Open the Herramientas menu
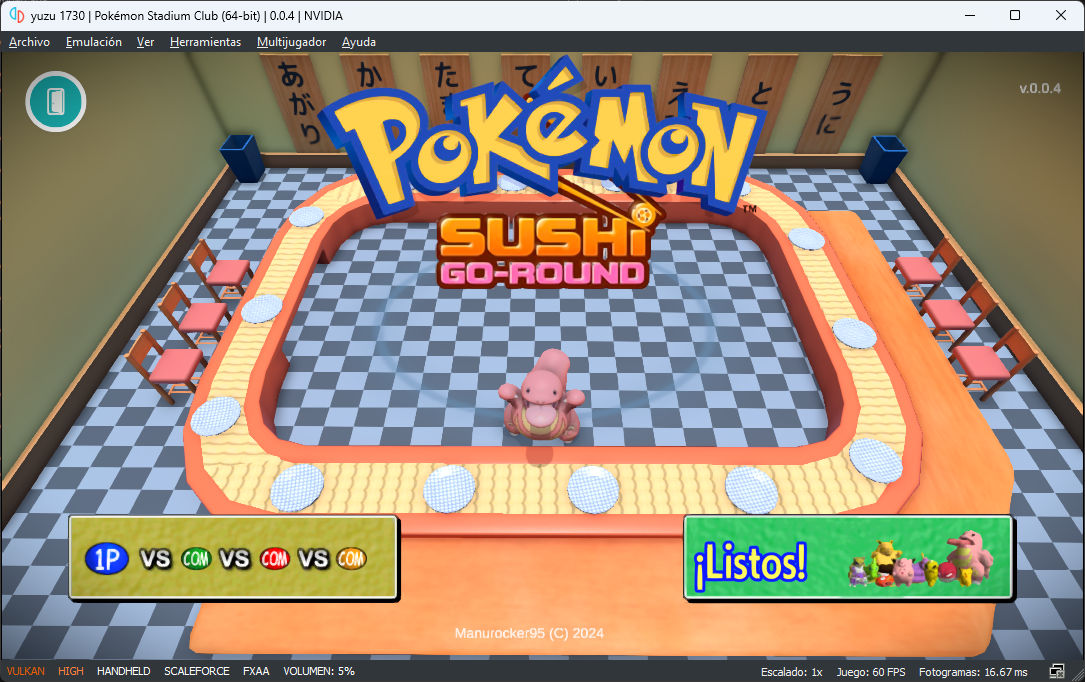1085x682 pixels. click(206, 42)
